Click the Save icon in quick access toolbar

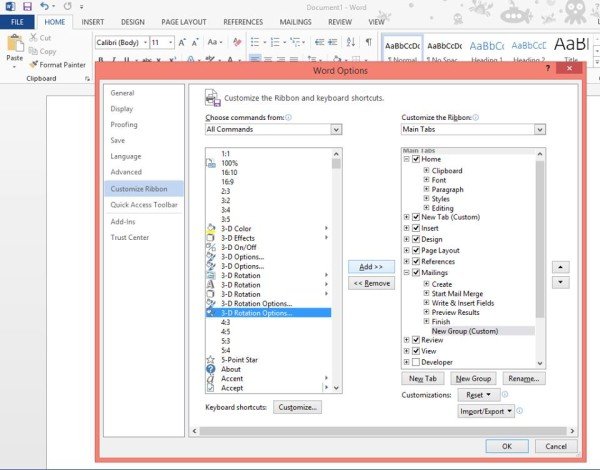pyautogui.click(x=27, y=6)
